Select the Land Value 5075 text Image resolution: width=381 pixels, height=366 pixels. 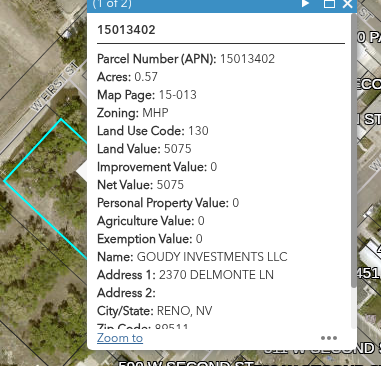(x=144, y=149)
